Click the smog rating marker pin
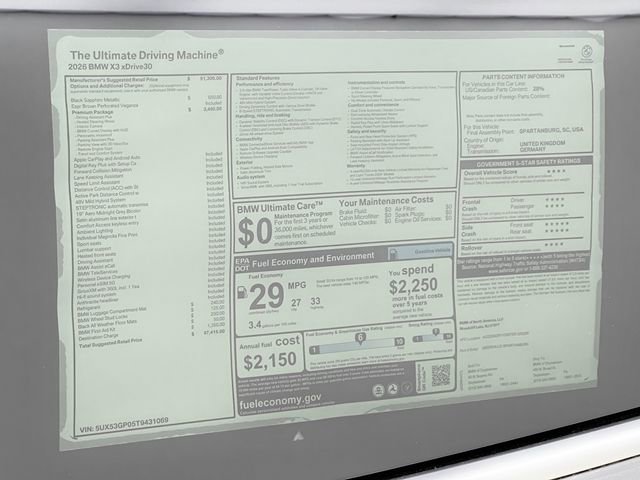This screenshot has width=640, height=480. (x=436, y=332)
